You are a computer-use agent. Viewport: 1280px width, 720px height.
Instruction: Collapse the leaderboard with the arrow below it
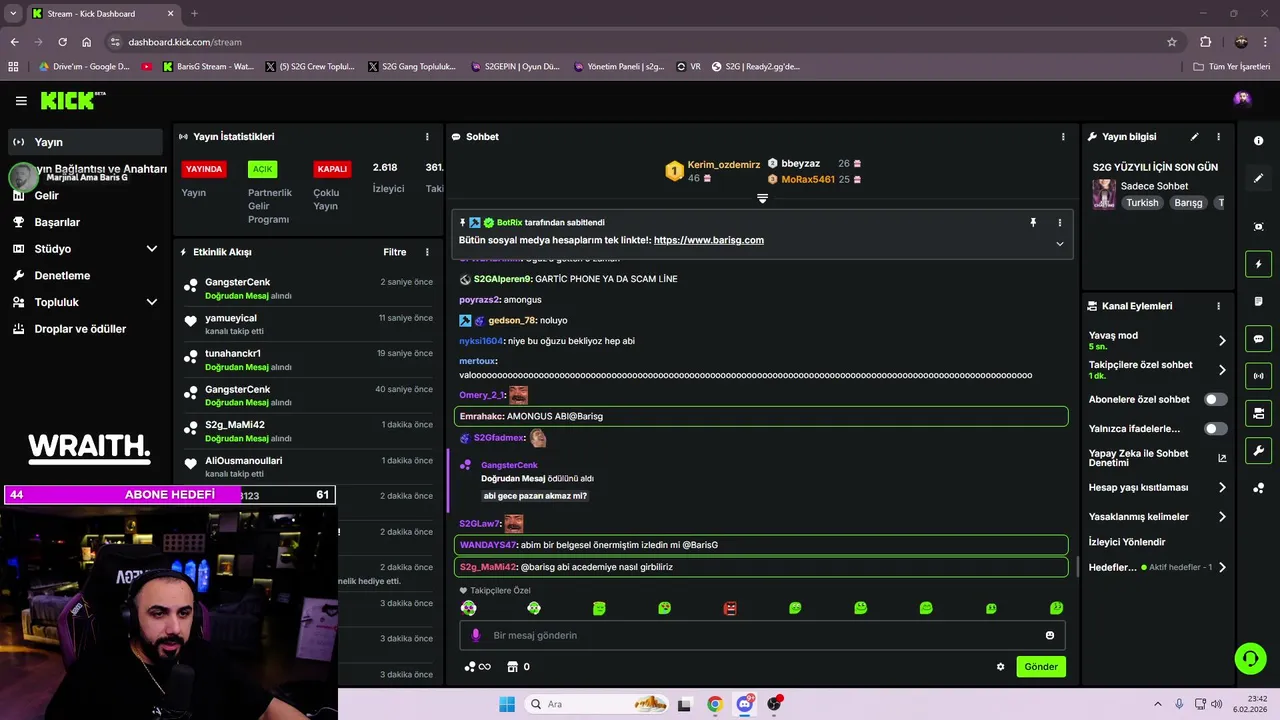tap(762, 199)
